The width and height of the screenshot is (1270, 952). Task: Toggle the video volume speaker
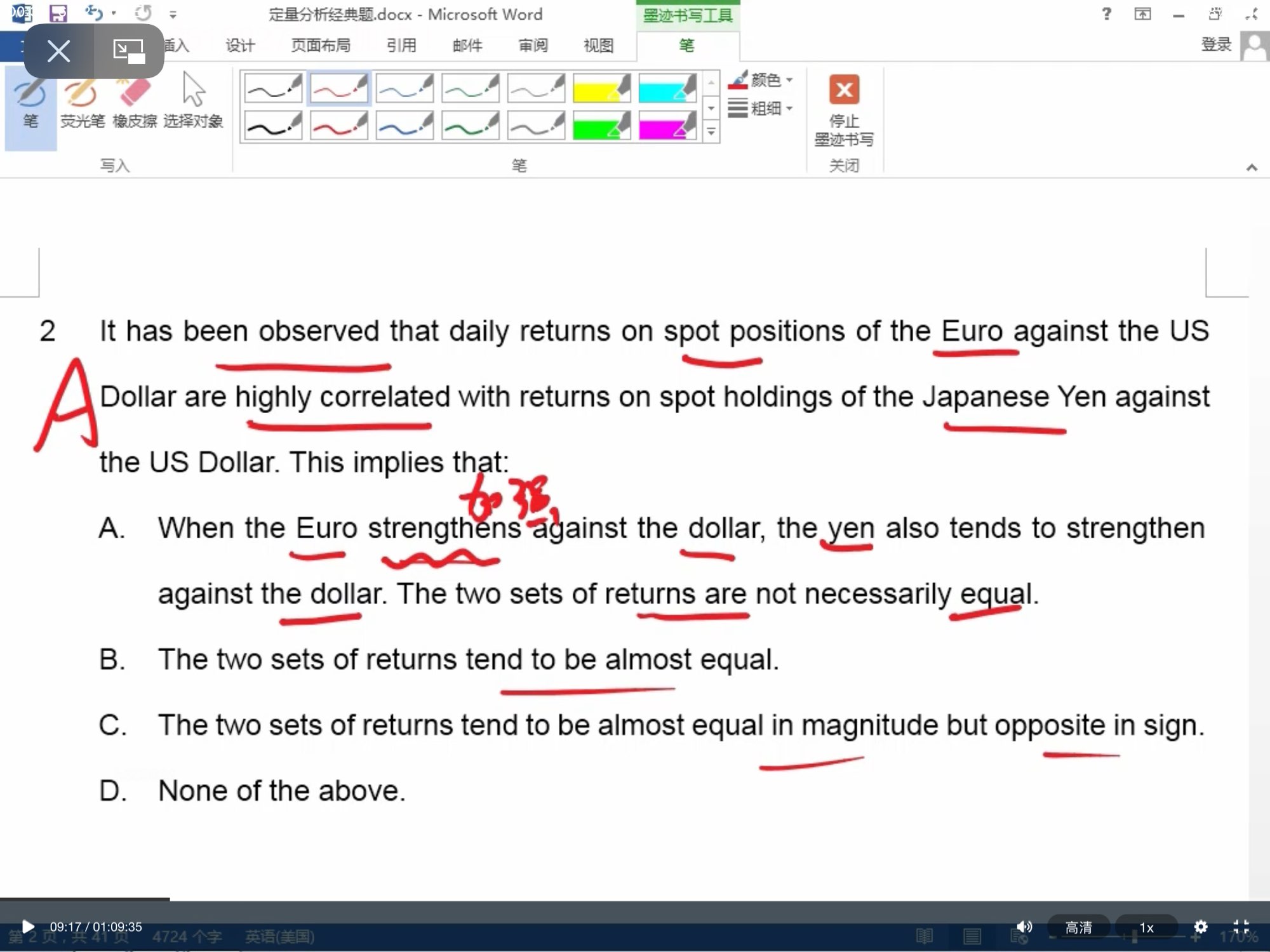1024,927
